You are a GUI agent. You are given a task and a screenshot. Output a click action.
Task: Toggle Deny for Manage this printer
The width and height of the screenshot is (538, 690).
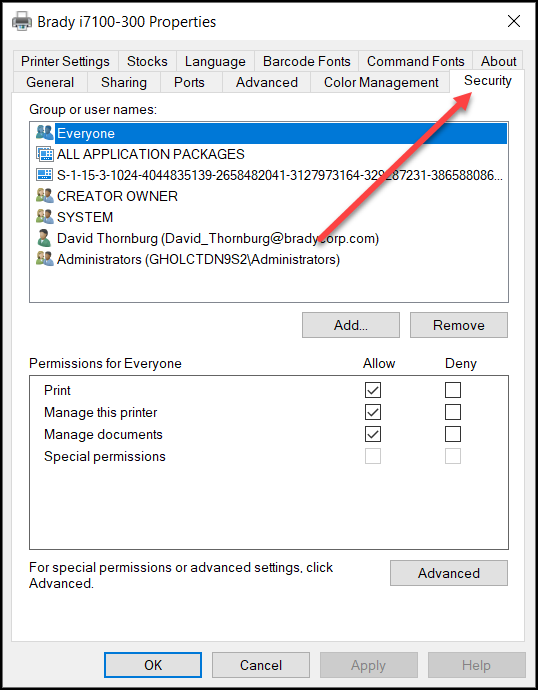click(x=453, y=412)
